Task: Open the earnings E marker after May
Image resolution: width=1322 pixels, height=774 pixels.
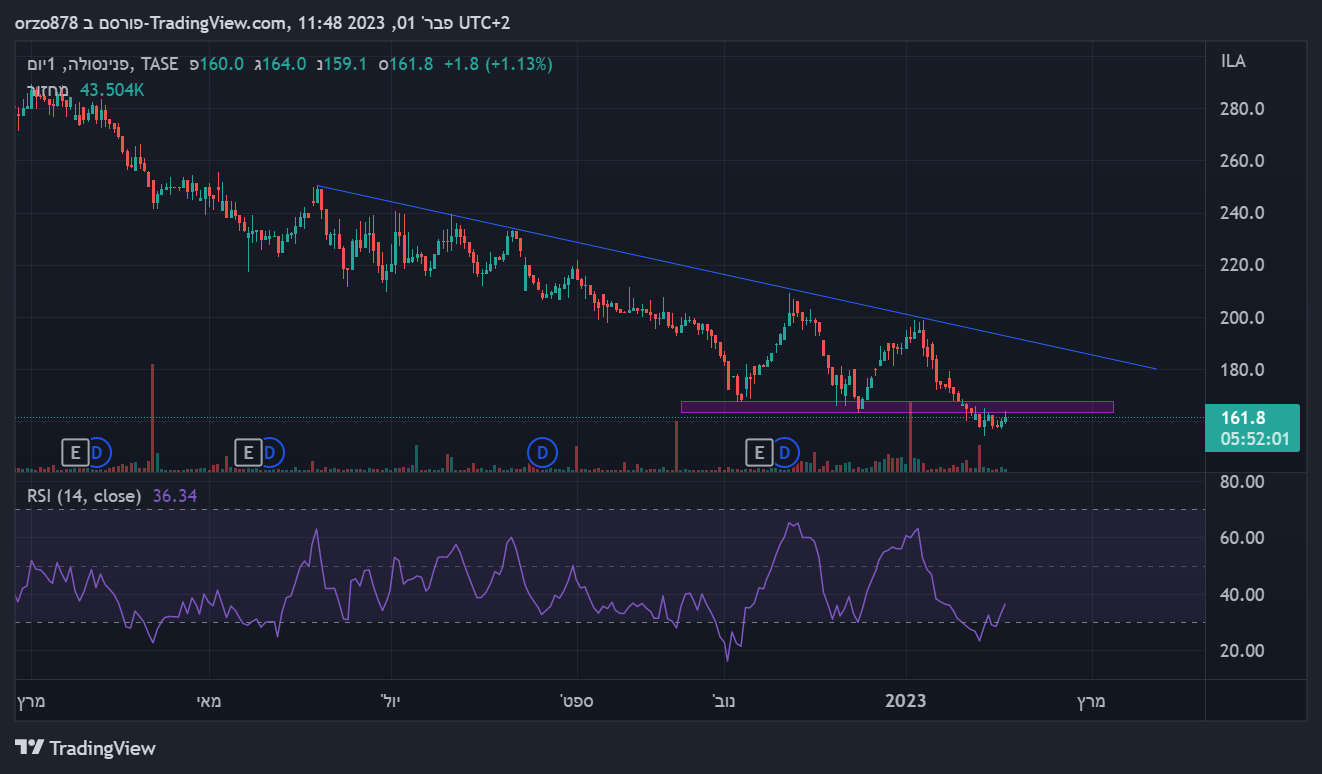Action: (x=247, y=453)
